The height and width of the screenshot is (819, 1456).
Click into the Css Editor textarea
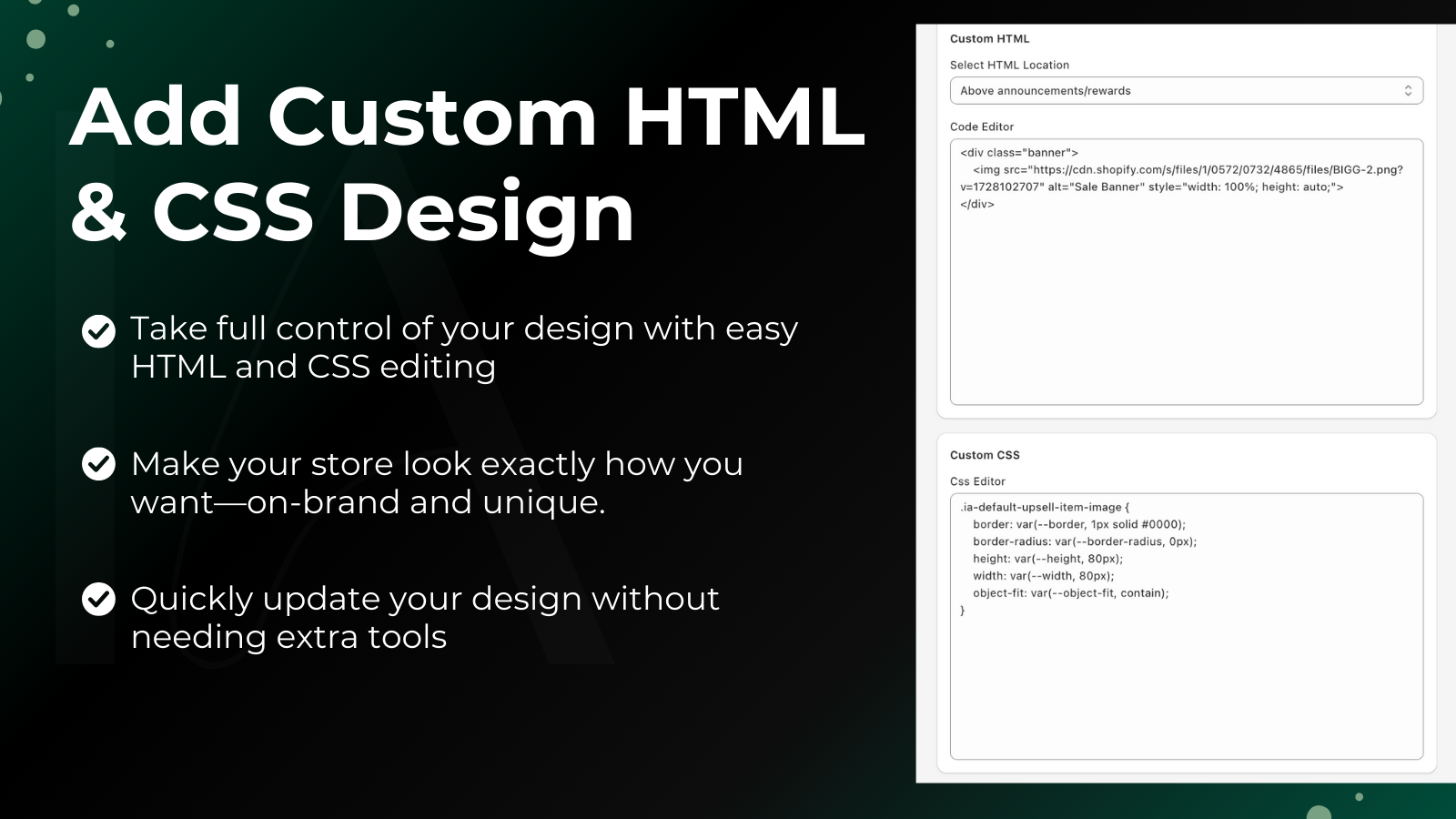click(1186, 626)
